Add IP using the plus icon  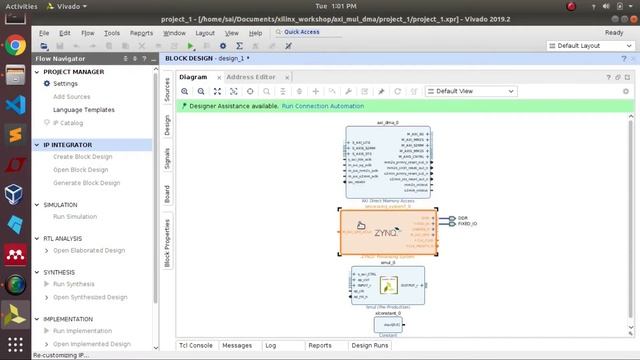click(x=316, y=91)
